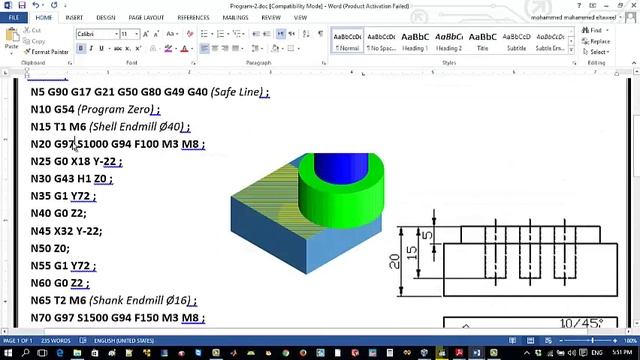This screenshot has height=360, width=640.
Task: Open the proofing status icon
Action: click(83, 340)
